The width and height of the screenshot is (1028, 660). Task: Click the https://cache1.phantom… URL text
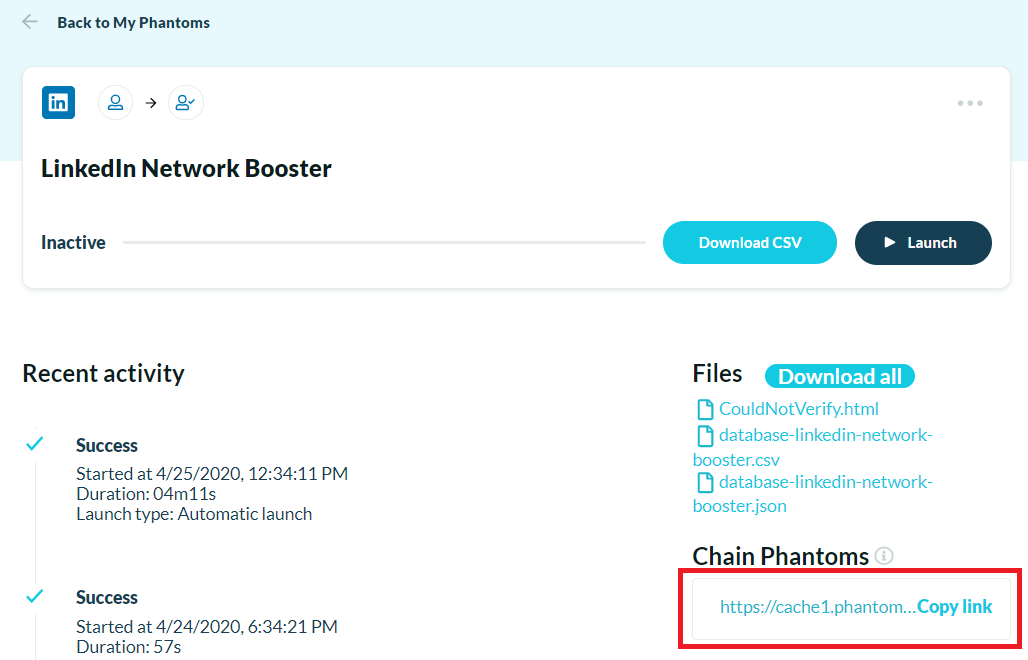pos(818,607)
